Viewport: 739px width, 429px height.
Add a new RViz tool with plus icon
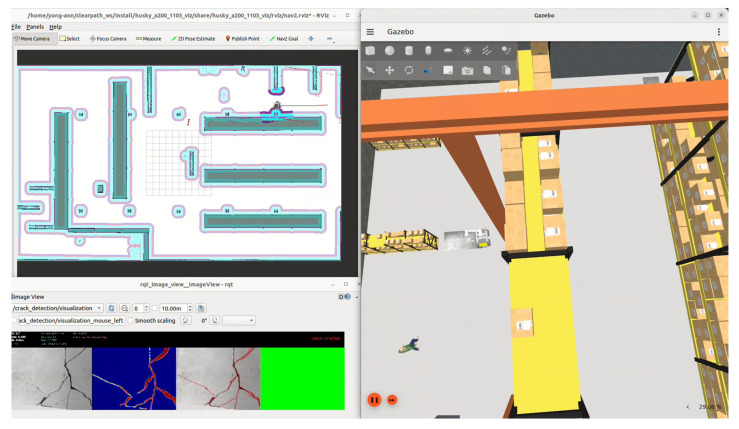[311, 39]
